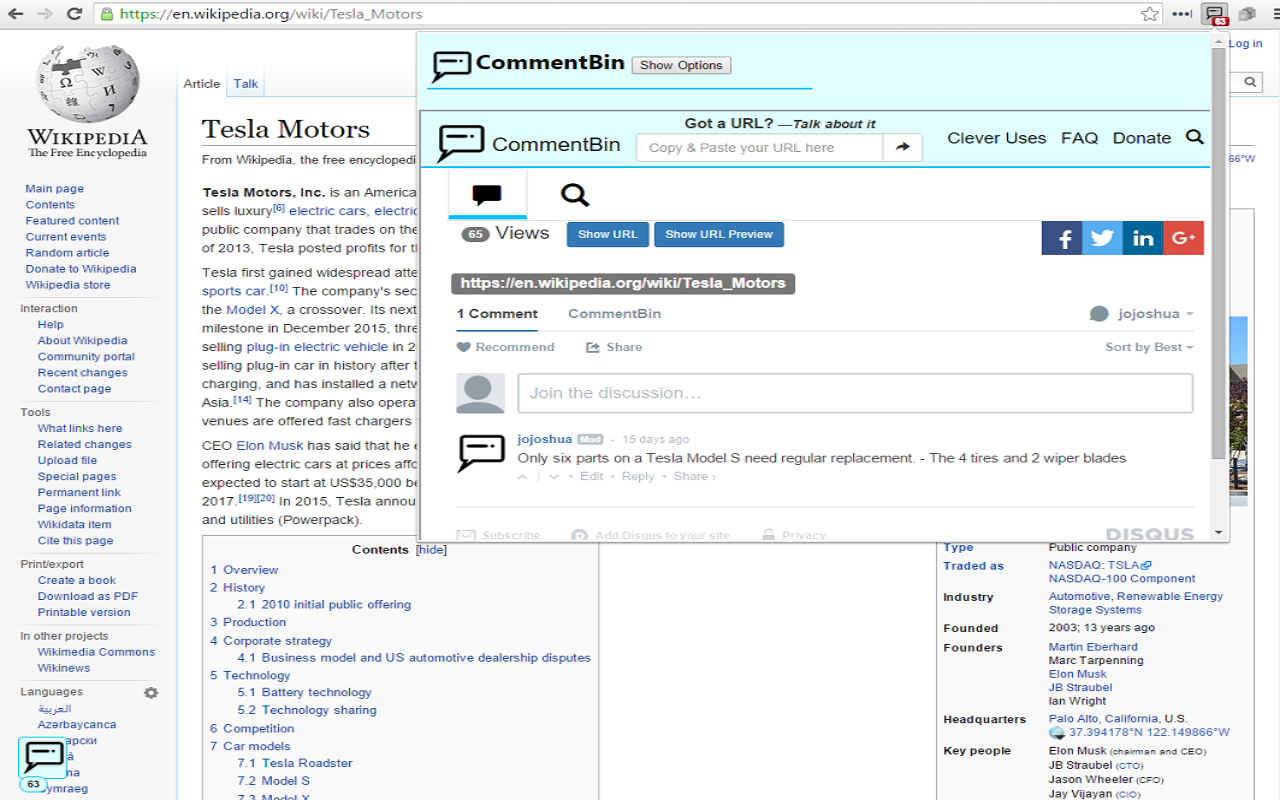Open Clever Uses menu link
1280x800 pixels.
click(x=997, y=138)
